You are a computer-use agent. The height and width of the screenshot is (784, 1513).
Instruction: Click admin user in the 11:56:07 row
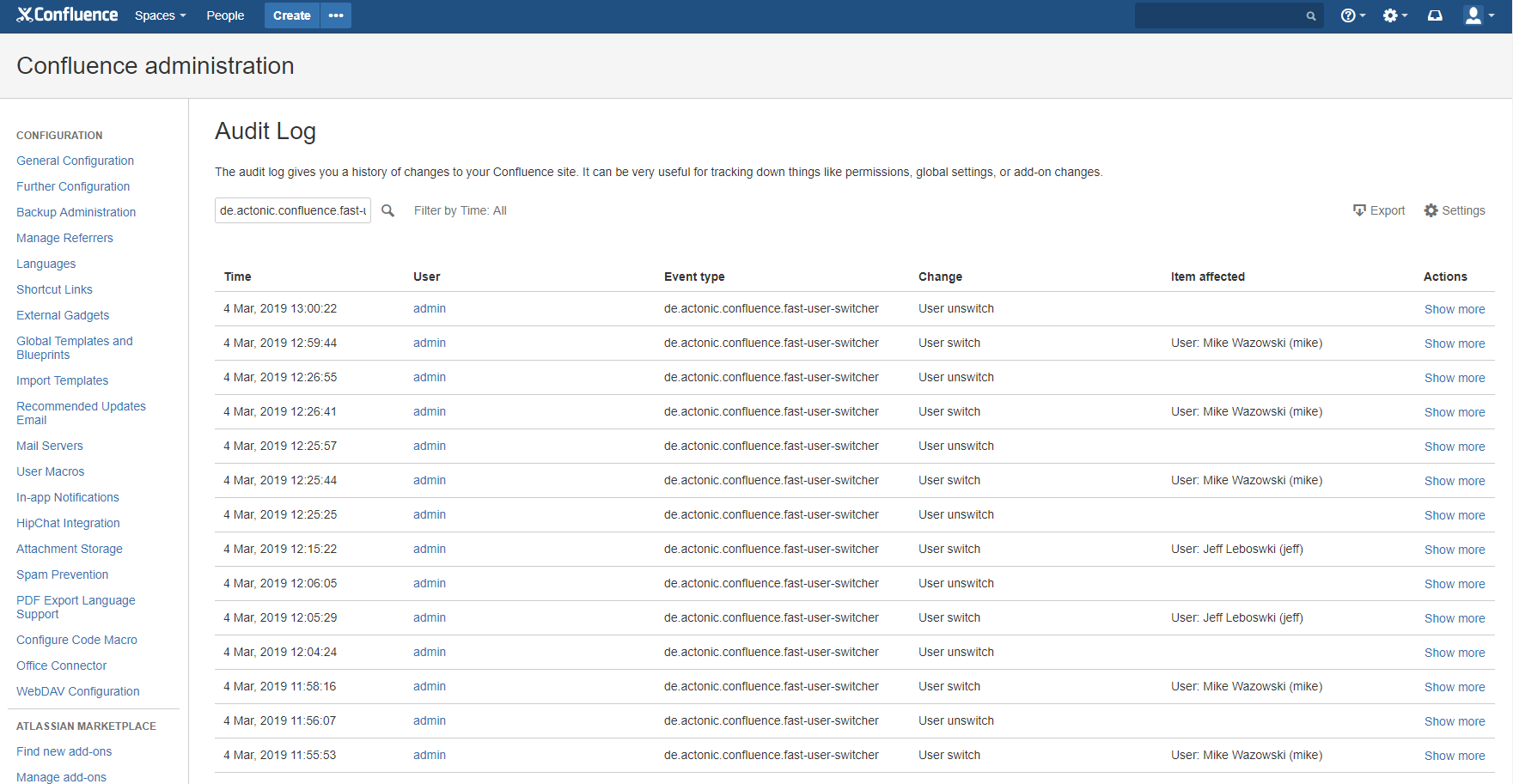[x=430, y=720]
